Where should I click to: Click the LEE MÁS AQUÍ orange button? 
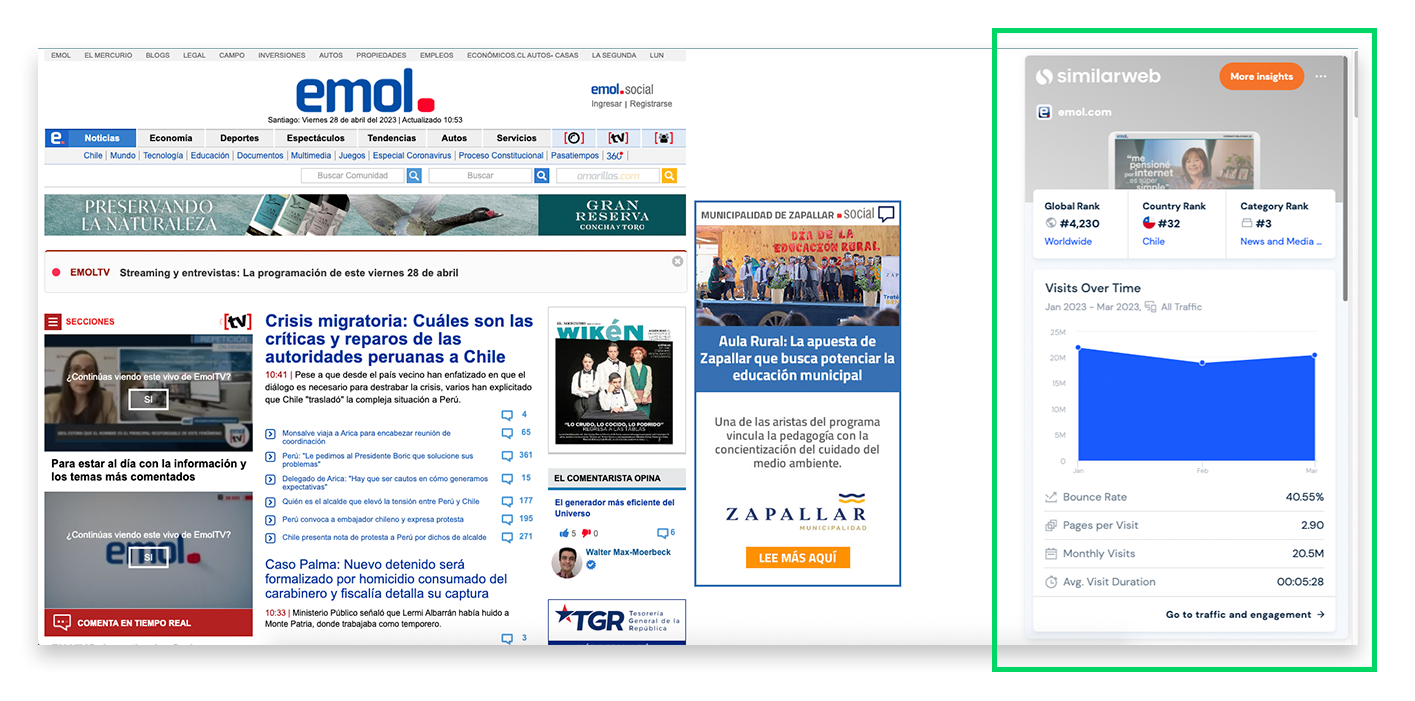pyautogui.click(x=798, y=557)
